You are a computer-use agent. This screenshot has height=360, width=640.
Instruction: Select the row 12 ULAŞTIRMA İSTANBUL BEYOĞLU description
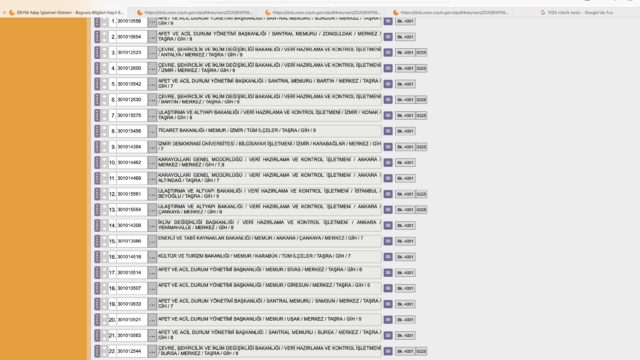(269, 194)
